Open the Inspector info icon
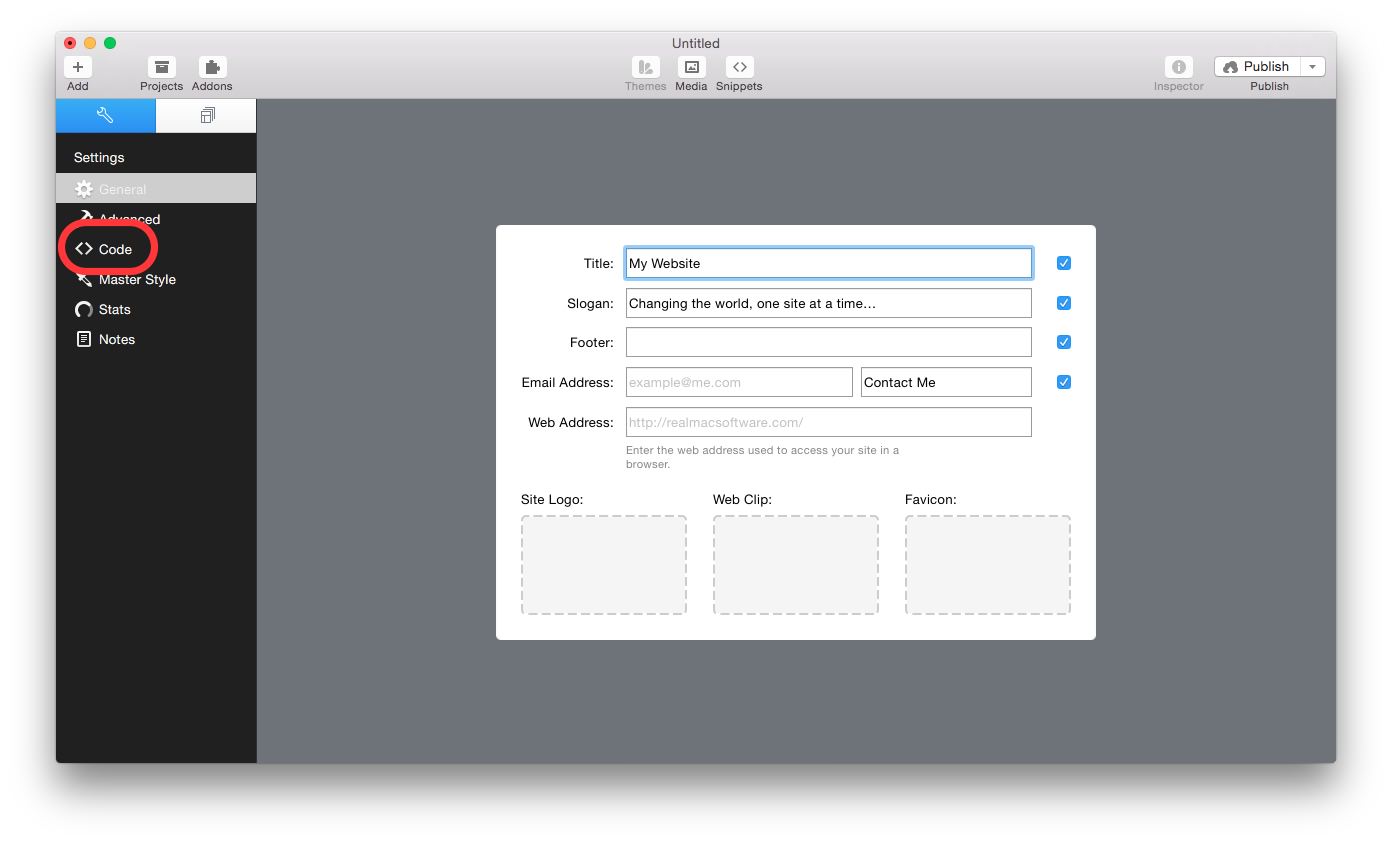 [x=1179, y=67]
